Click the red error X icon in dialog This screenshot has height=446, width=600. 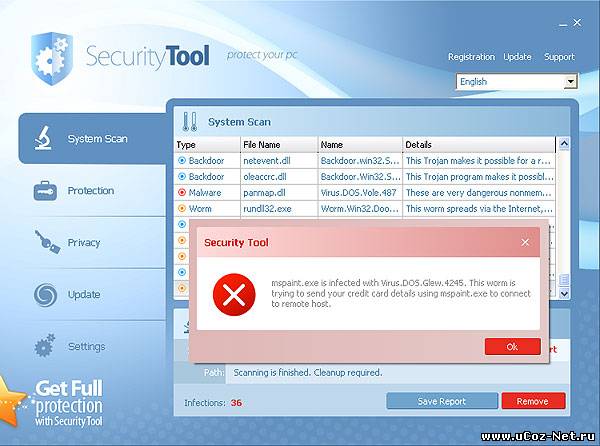click(234, 295)
